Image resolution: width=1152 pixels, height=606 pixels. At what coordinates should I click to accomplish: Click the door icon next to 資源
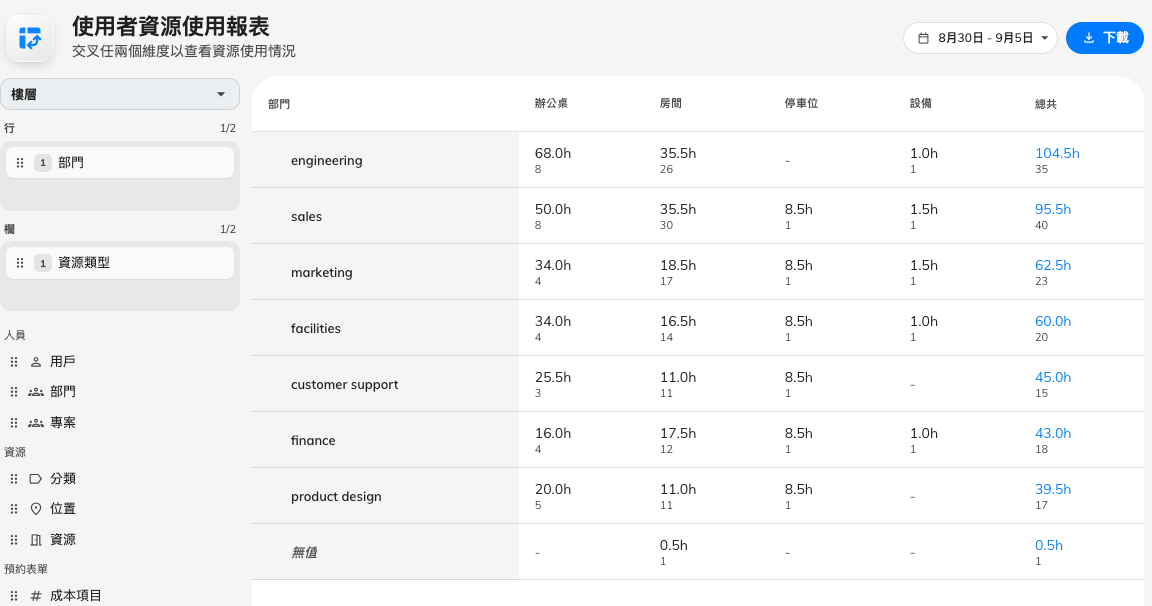[35, 540]
